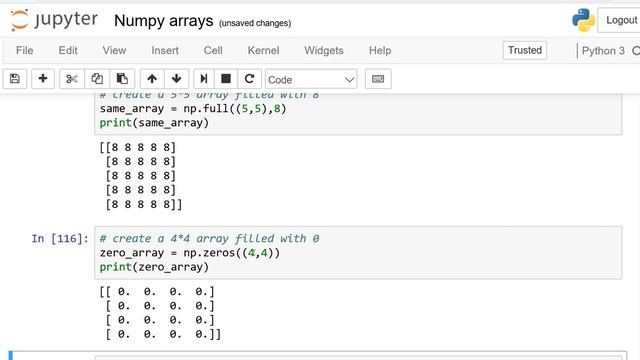
Task: Click the zeros array output area
Action: pyautogui.click(x=160, y=313)
